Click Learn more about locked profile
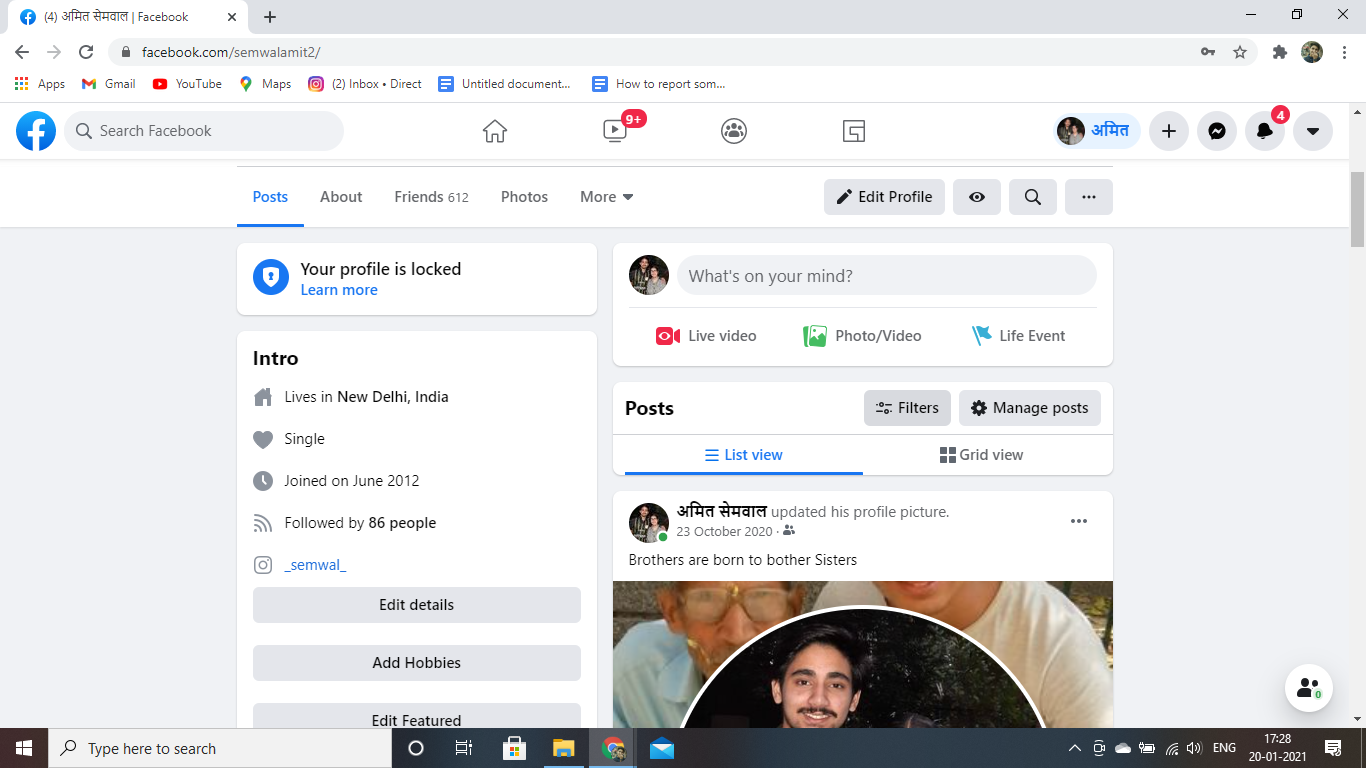Image resolution: width=1366 pixels, height=768 pixels. 339,290
